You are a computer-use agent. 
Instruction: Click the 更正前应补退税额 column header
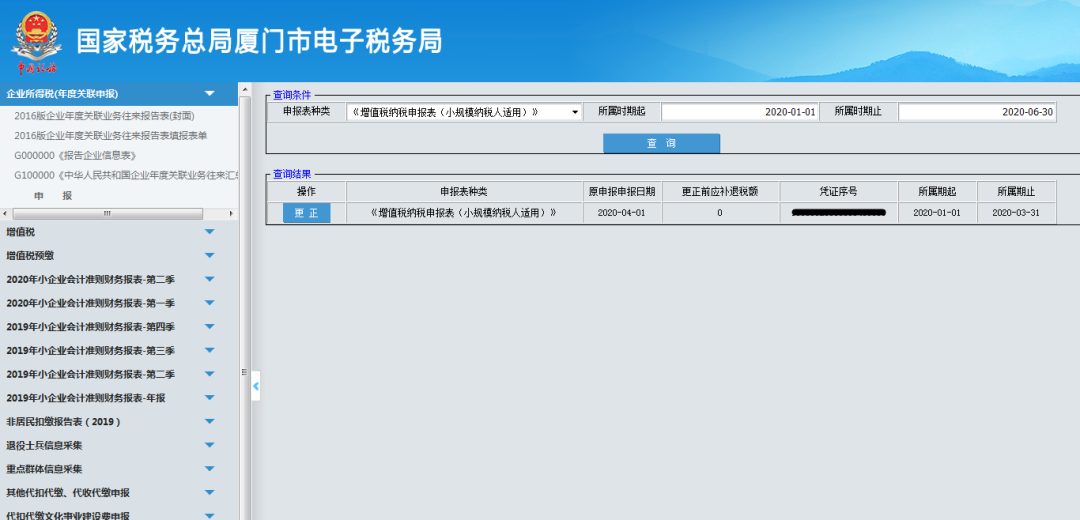pyautogui.click(x=720, y=191)
